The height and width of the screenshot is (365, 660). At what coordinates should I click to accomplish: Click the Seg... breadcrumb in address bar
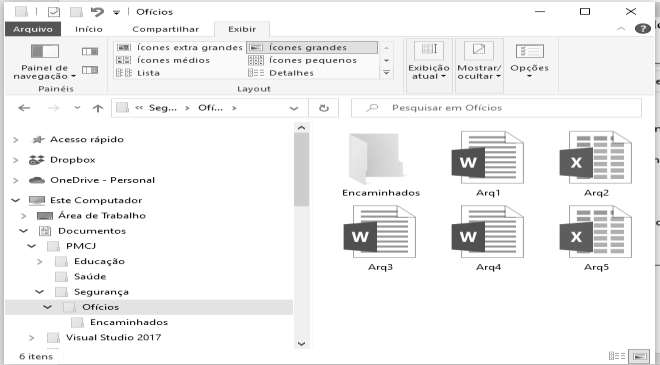coord(162,108)
